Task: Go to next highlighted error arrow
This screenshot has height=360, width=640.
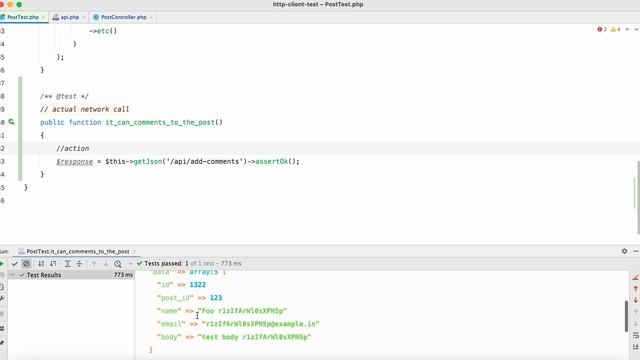Action: coord(636,29)
